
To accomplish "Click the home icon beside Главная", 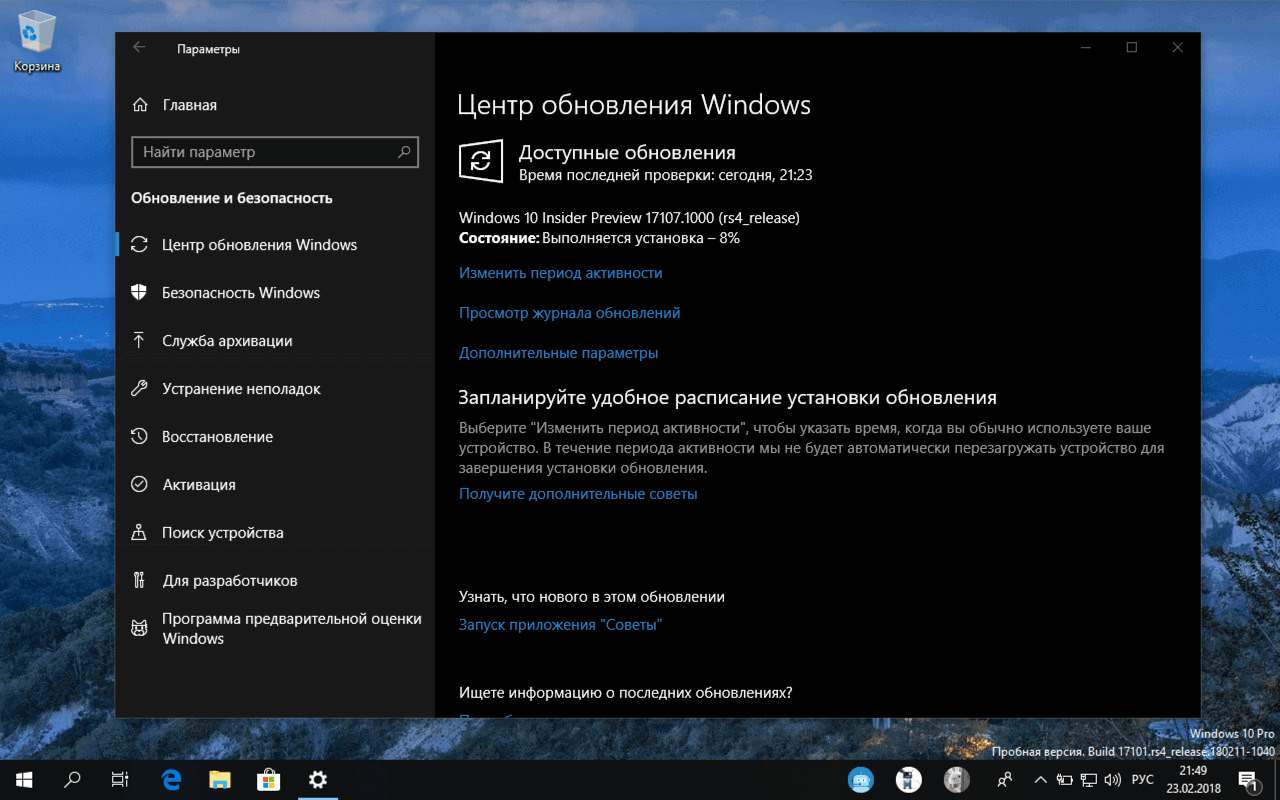I will point(140,105).
